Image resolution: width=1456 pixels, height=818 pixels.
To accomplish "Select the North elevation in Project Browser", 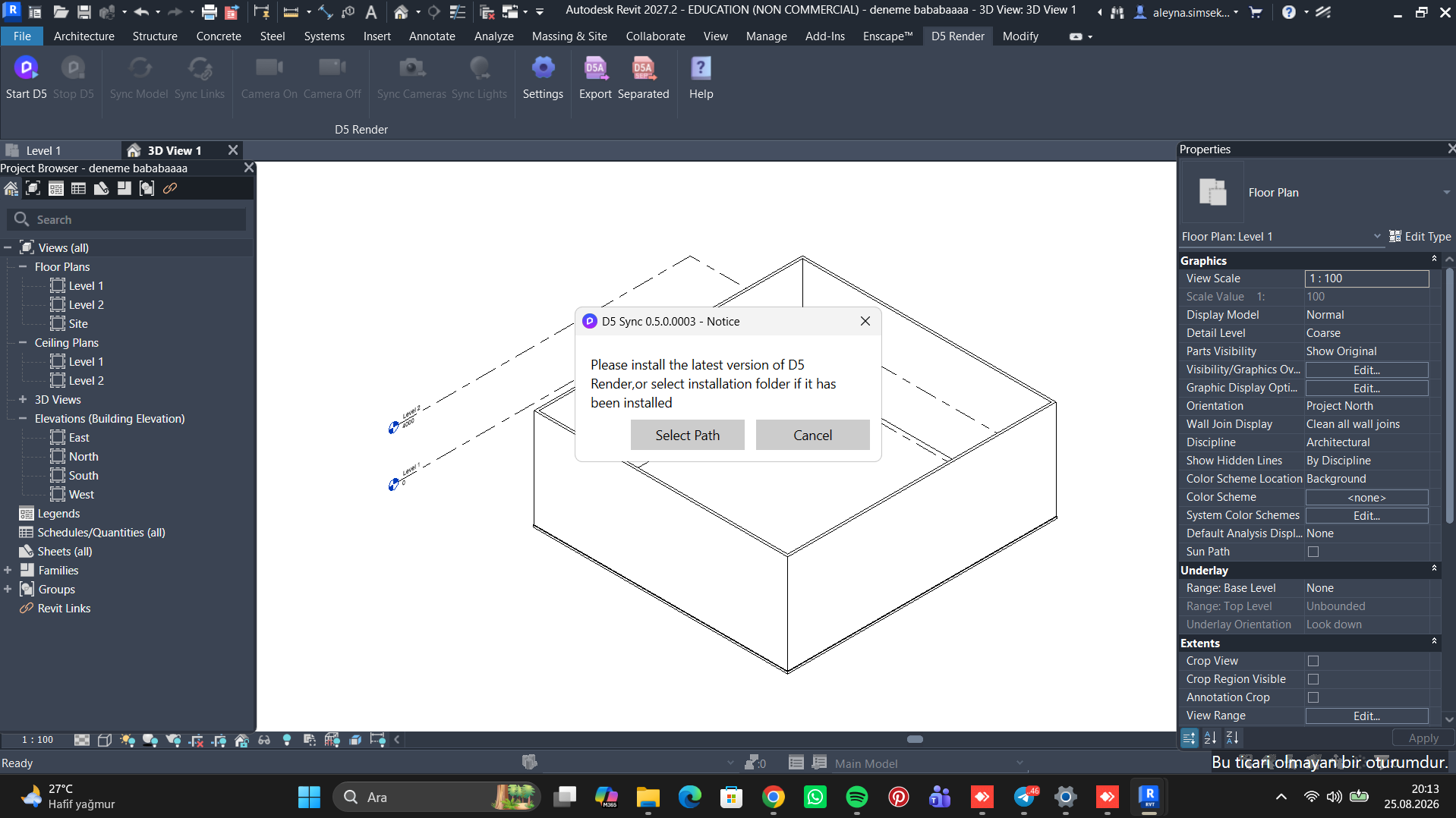I will pos(84,457).
